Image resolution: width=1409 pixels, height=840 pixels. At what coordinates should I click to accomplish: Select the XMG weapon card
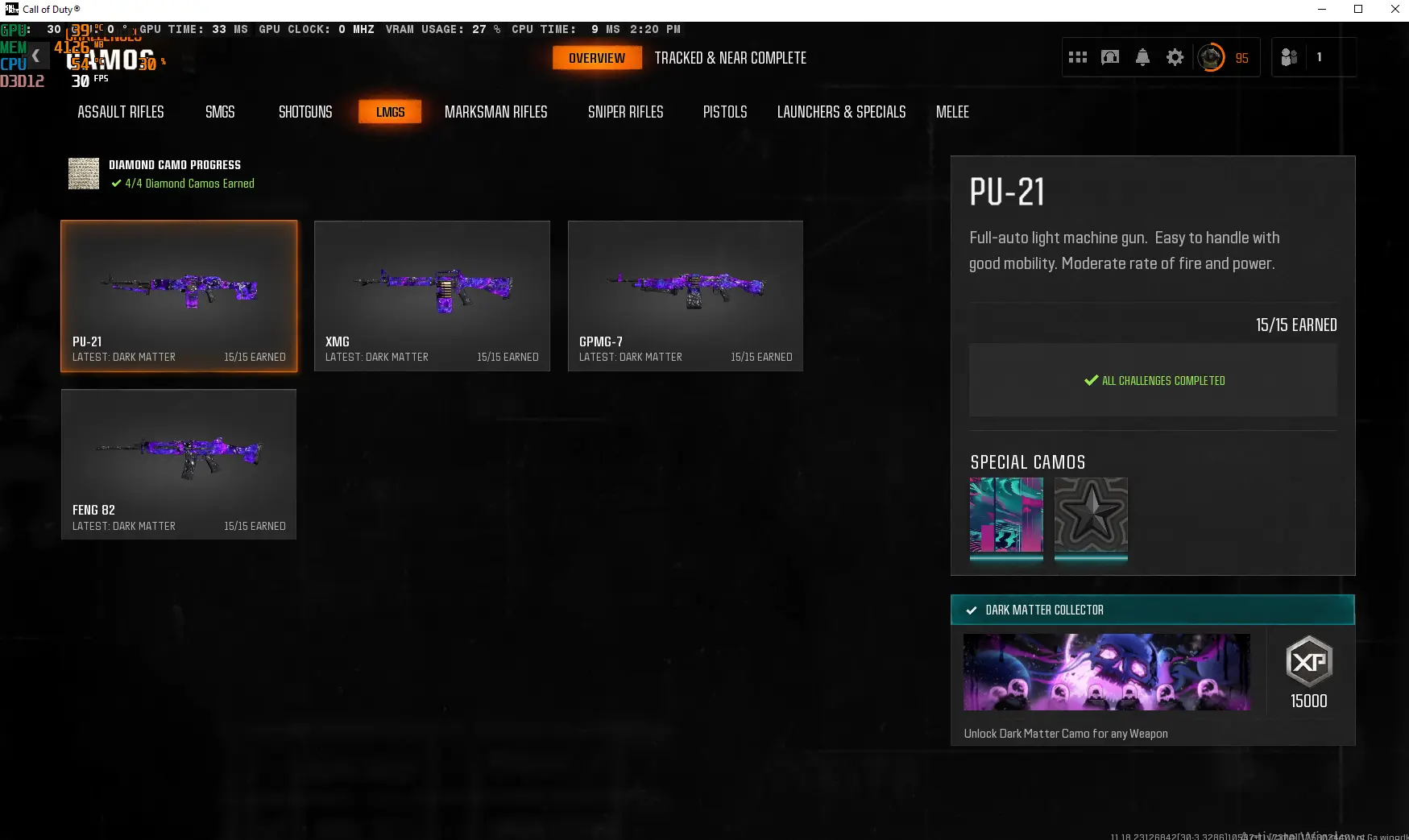432,296
